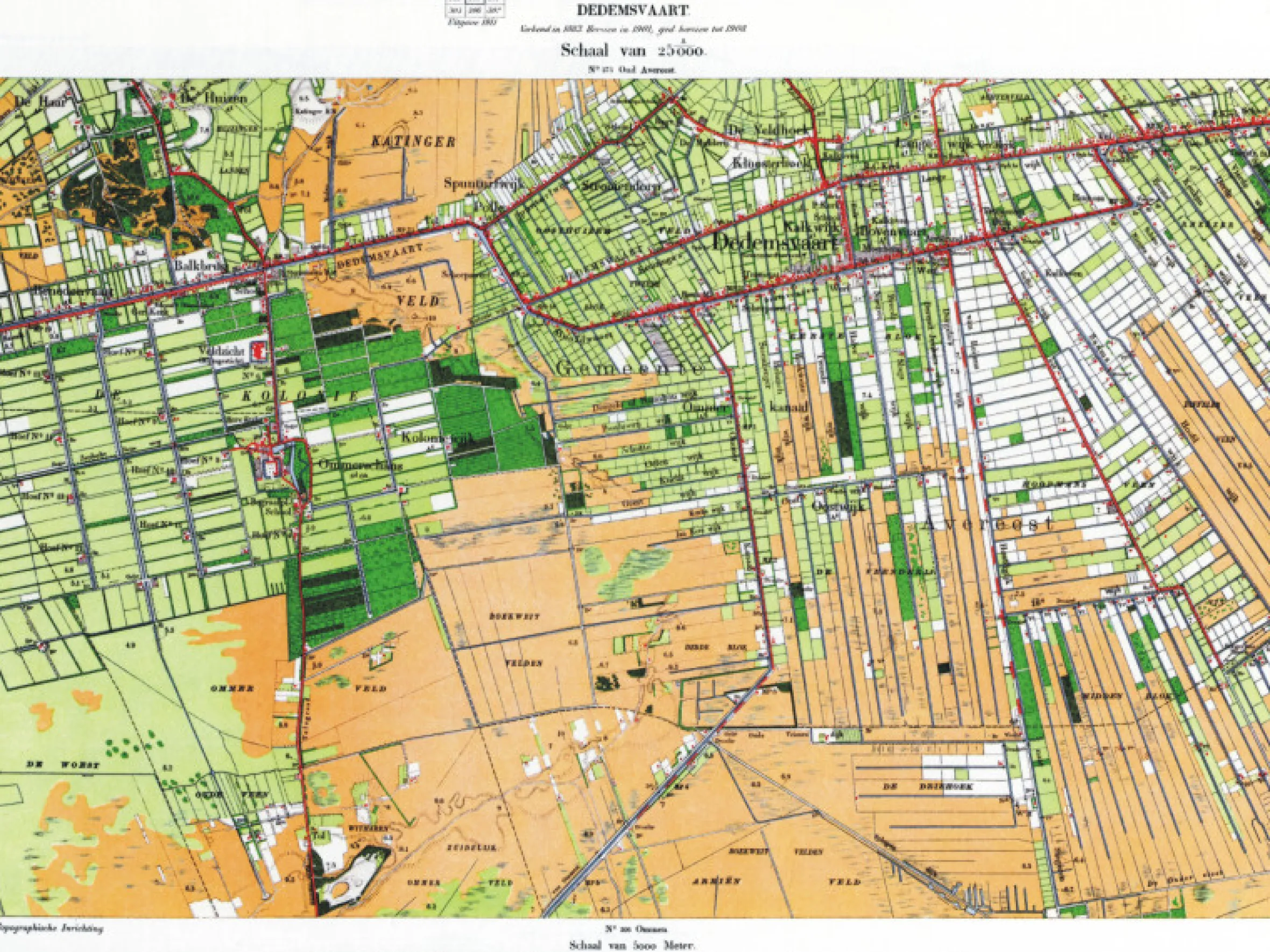Click the 'Schaal van 25000' scale text

coord(634,51)
